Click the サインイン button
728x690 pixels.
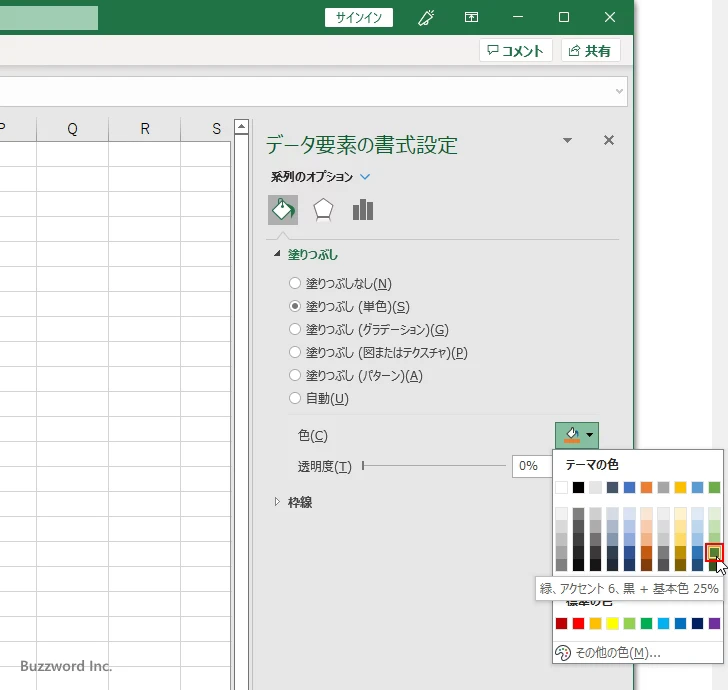(x=358, y=18)
